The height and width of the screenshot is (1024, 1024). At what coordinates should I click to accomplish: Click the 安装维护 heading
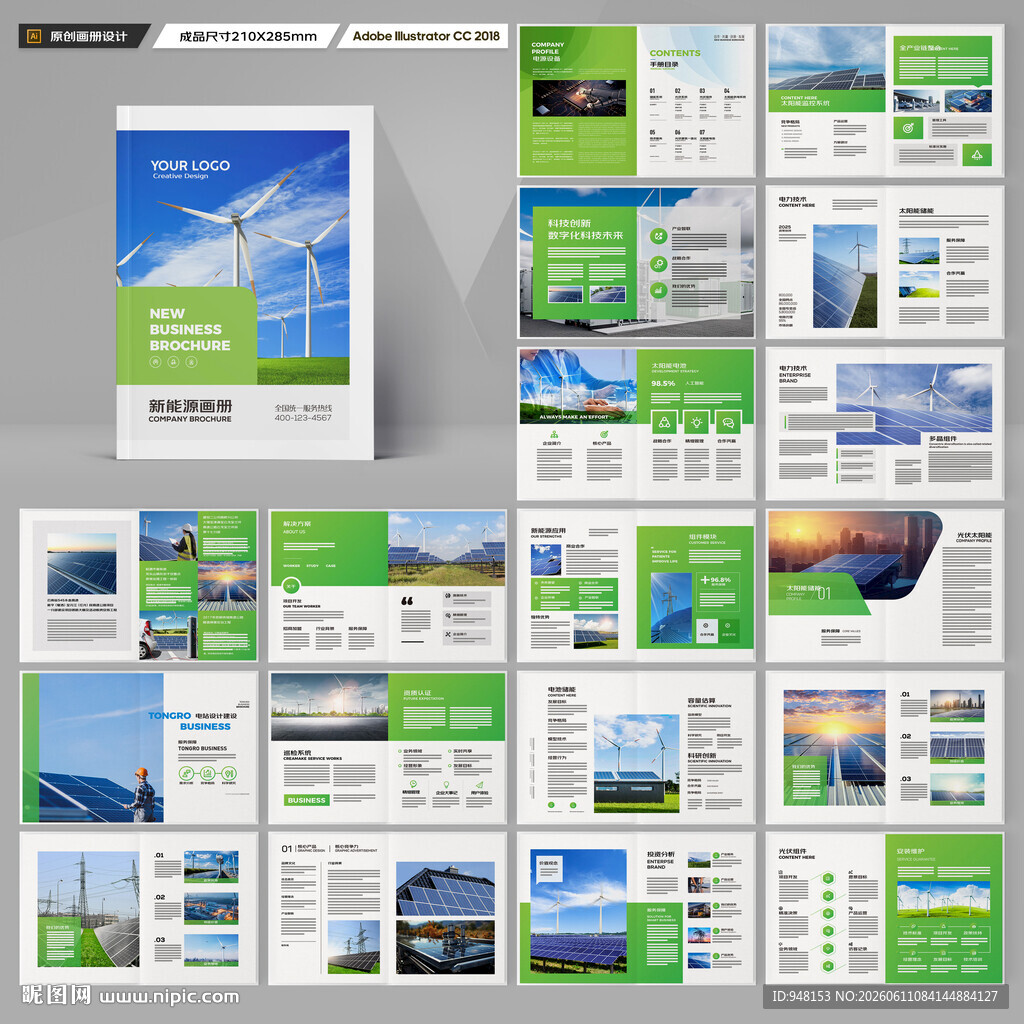pos(910,852)
